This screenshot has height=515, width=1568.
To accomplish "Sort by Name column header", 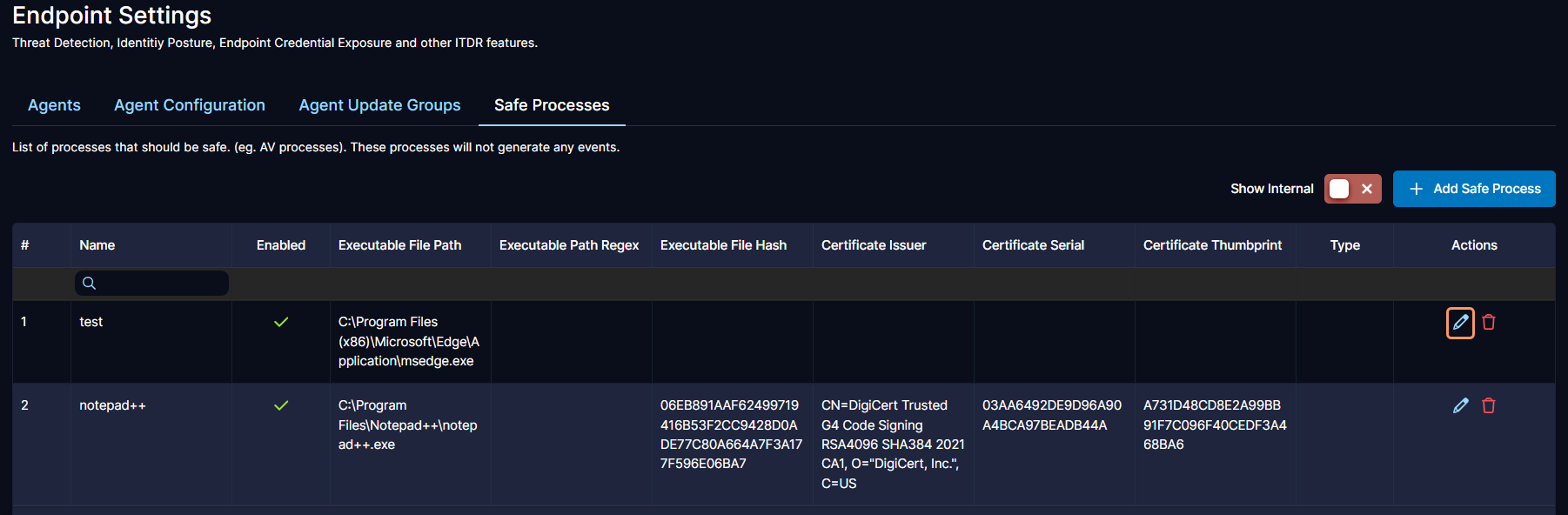I will point(97,245).
